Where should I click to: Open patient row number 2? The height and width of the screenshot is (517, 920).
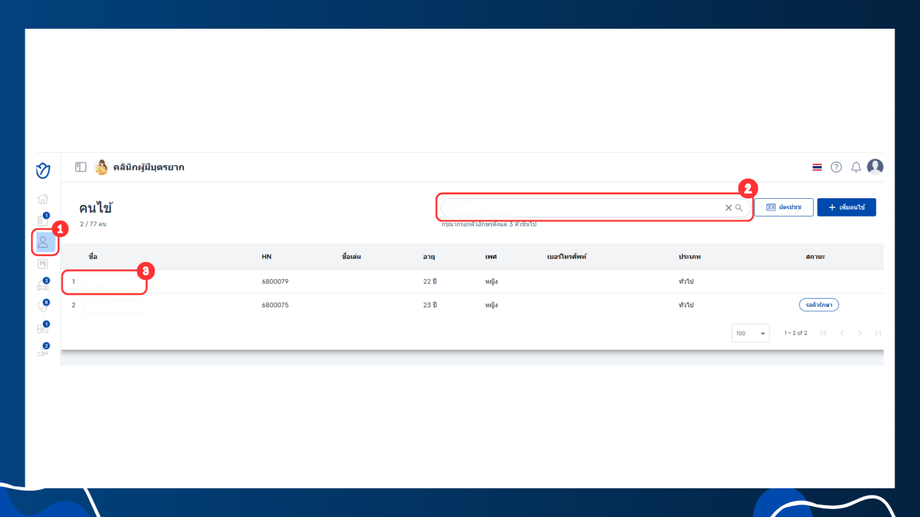[472, 305]
